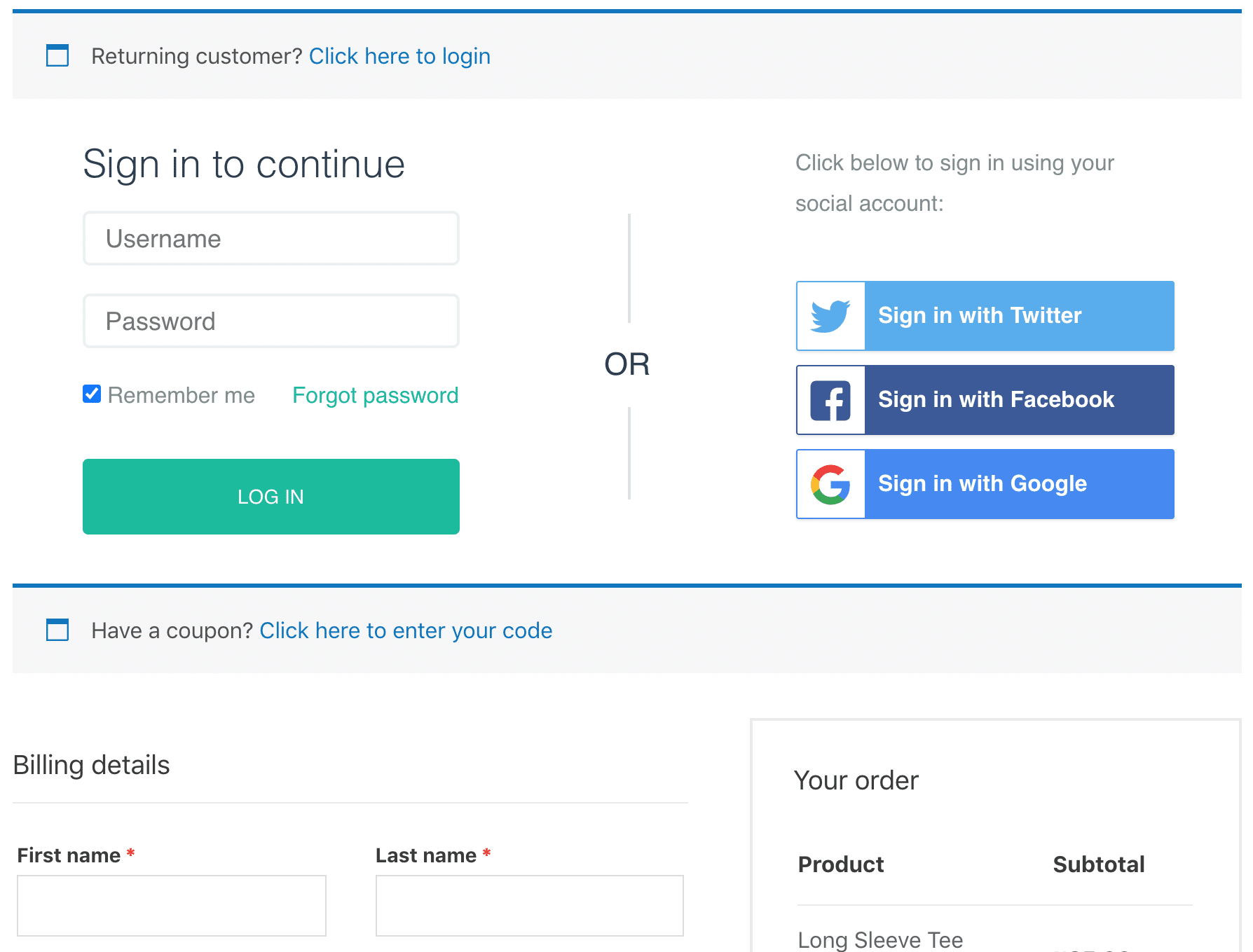The height and width of the screenshot is (952, 1253).
Task: Focus the Password input field
Action: tap(271, 321)
